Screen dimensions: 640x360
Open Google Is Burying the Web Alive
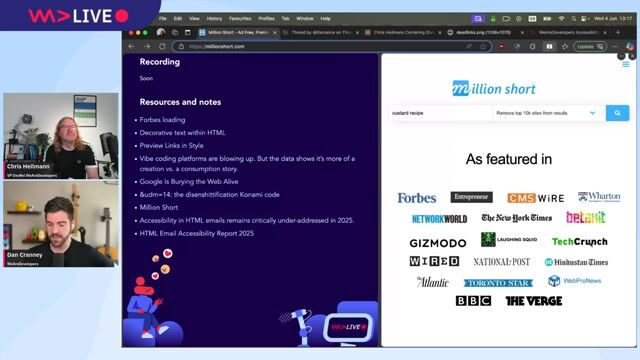coord(189,182)
